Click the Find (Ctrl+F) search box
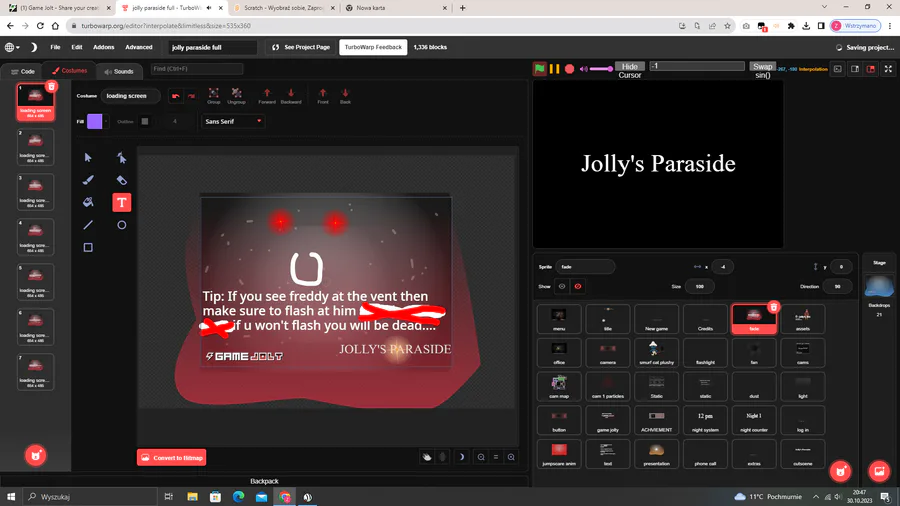 point(197,69)
